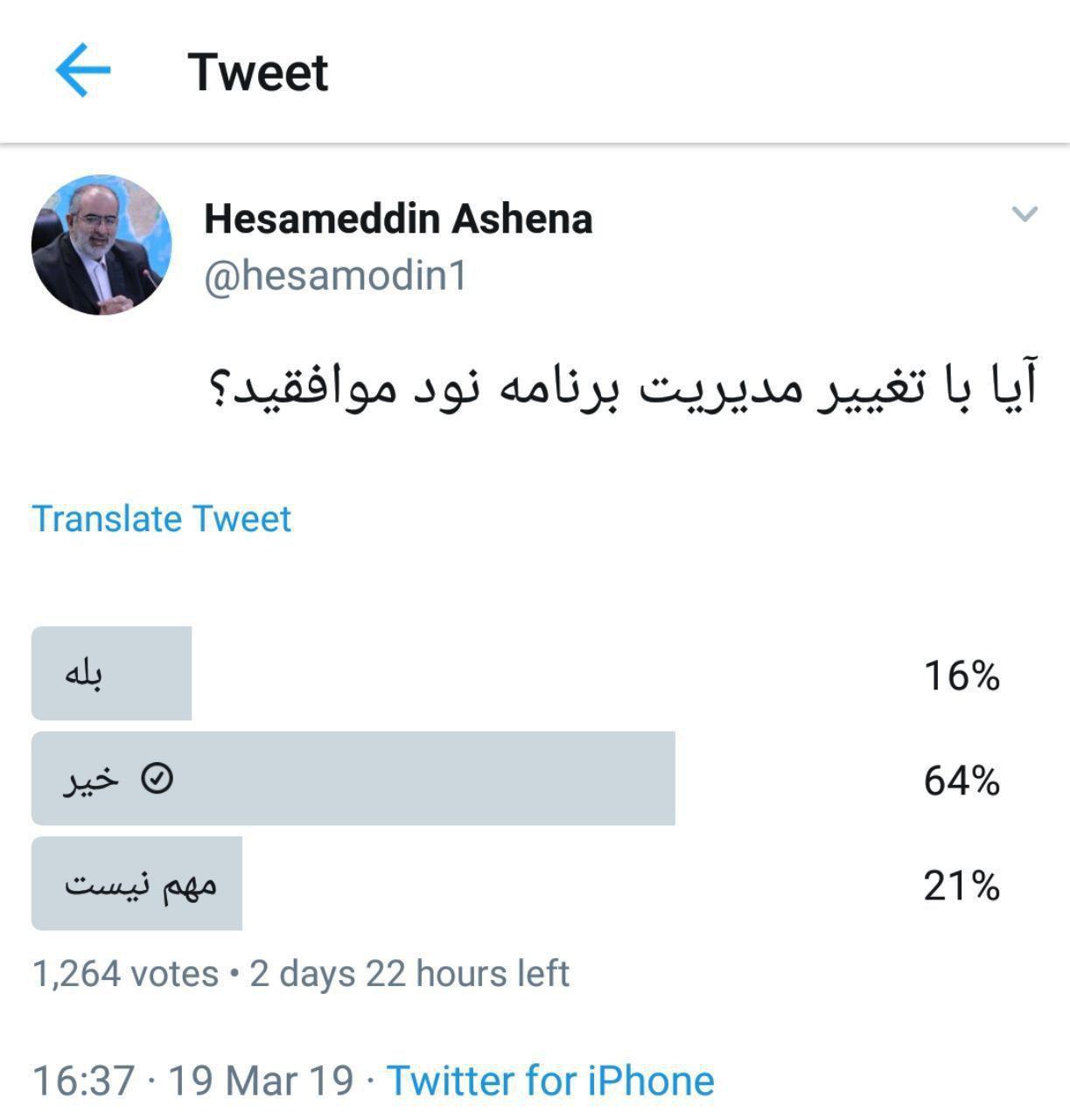Click the 64% poll progress bar

tap(353, 779)
